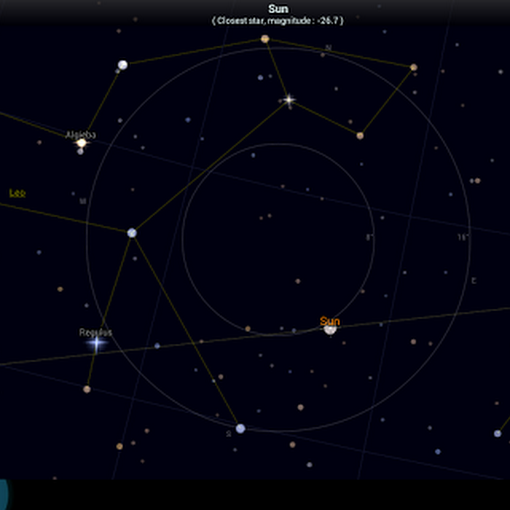The width and height of the screenshot is (510, 510).
Task: Select the orange star at top of constellation
Action: 265,39
